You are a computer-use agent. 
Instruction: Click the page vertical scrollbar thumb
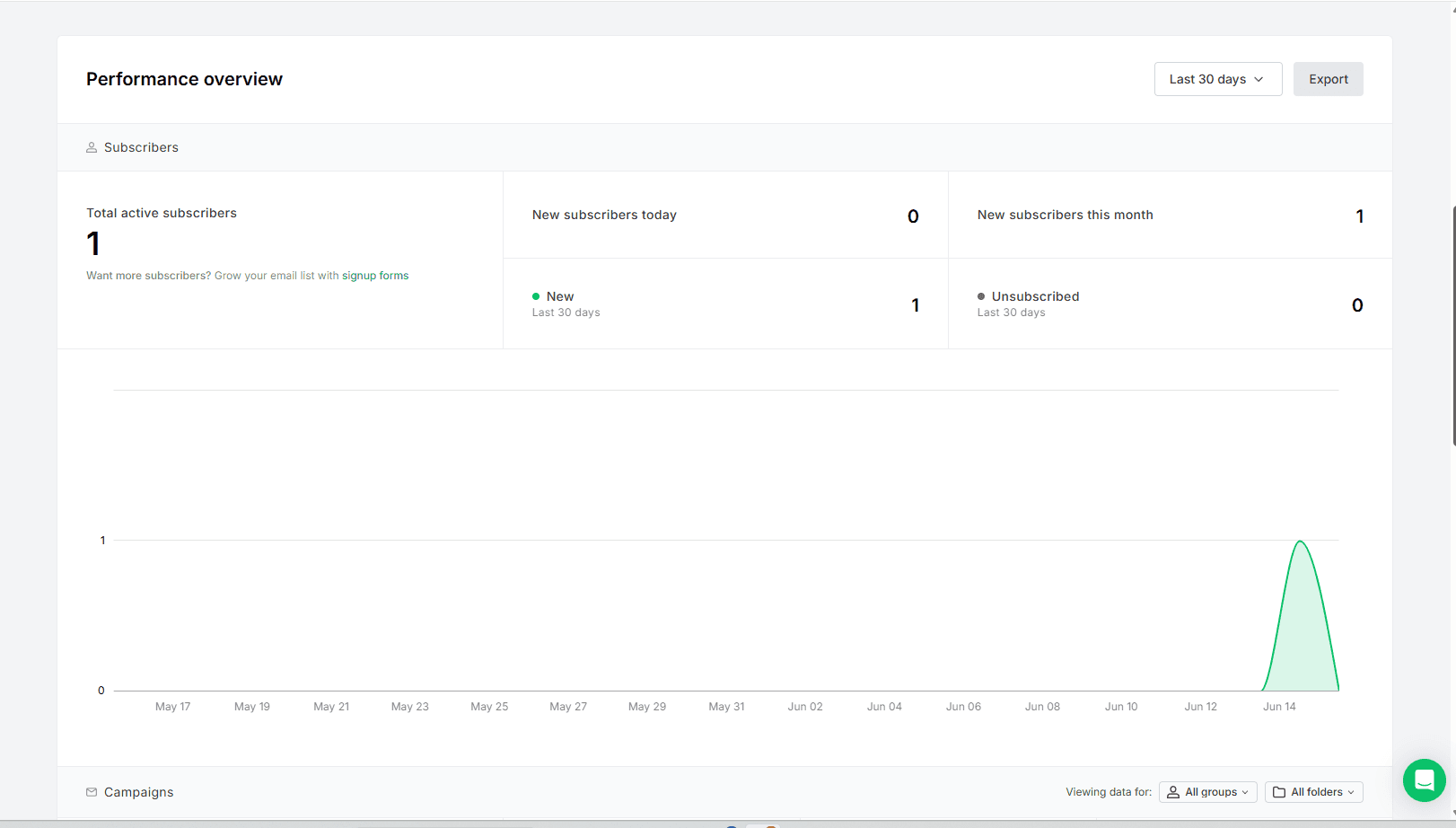(1453, 325)
